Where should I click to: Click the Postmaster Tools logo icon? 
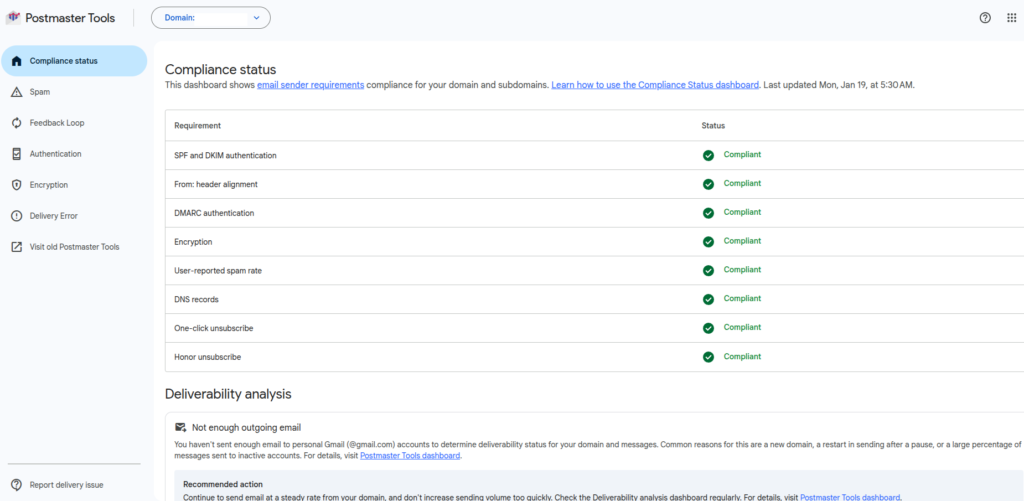(x=13, y=18)
